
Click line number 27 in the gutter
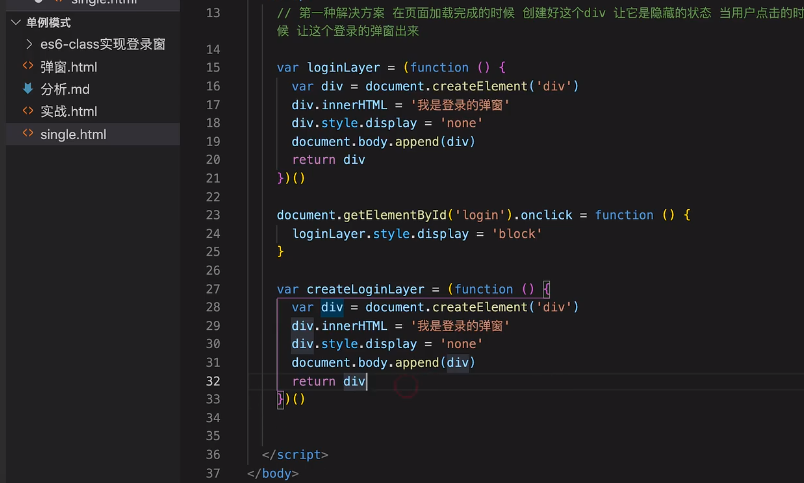(x=213, y=289)
